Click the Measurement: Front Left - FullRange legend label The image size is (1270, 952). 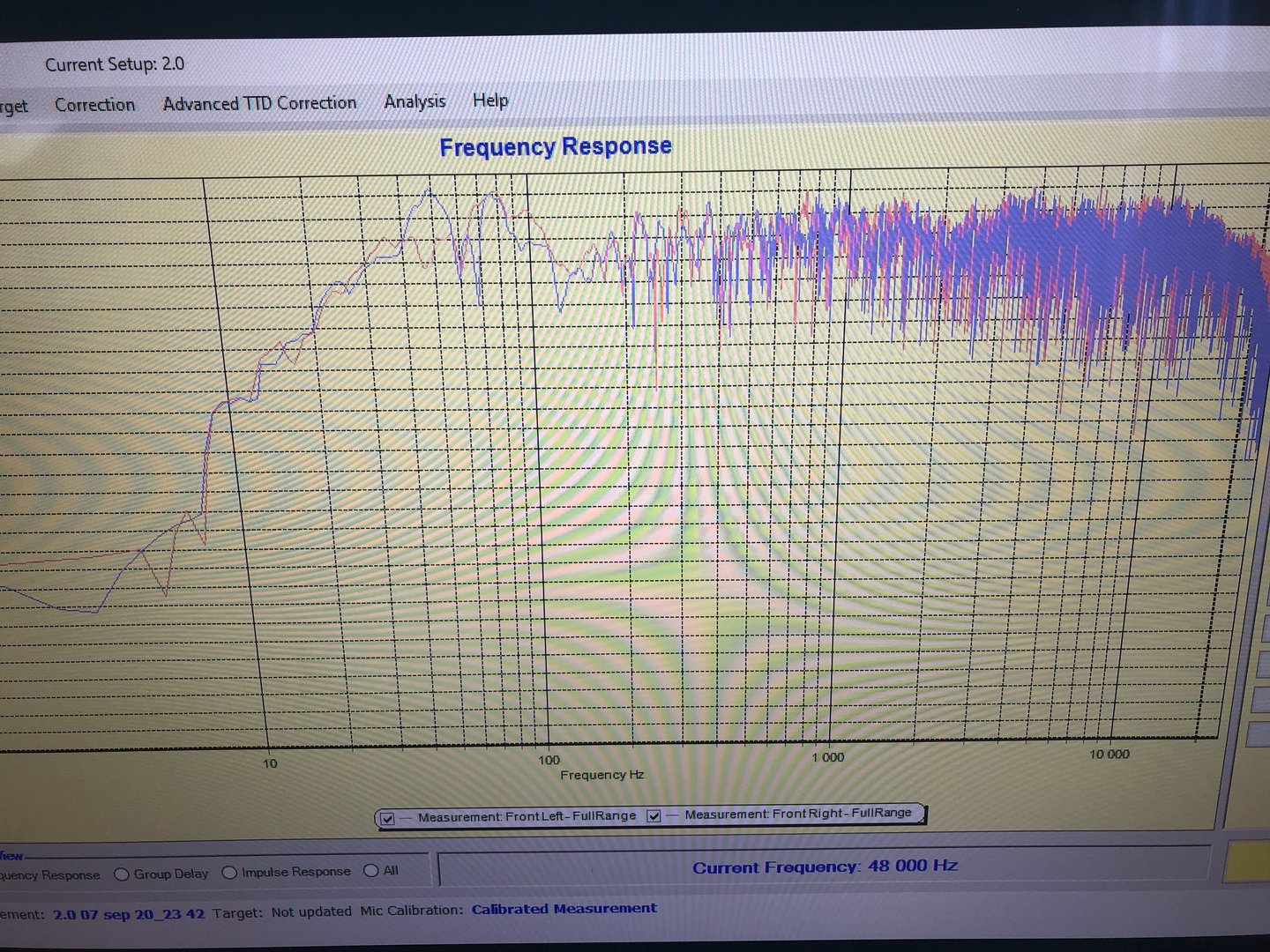click(527, 816)
